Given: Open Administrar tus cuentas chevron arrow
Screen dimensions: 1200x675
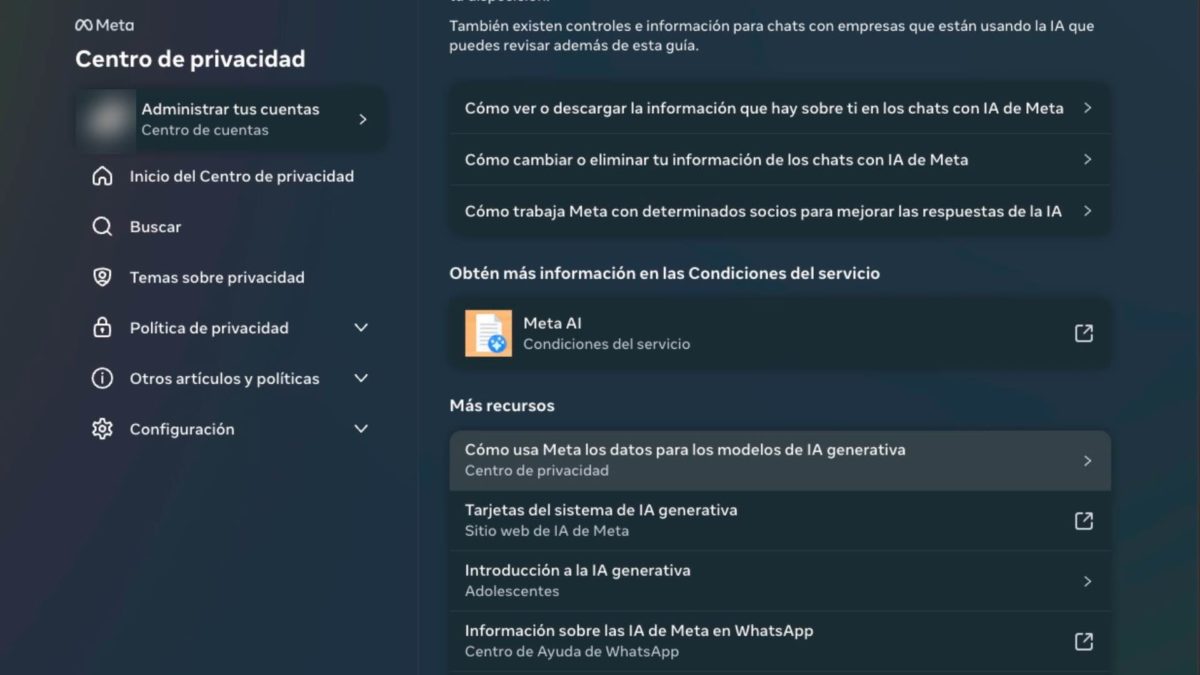Looking at the screenshot, I should [363, 119].
